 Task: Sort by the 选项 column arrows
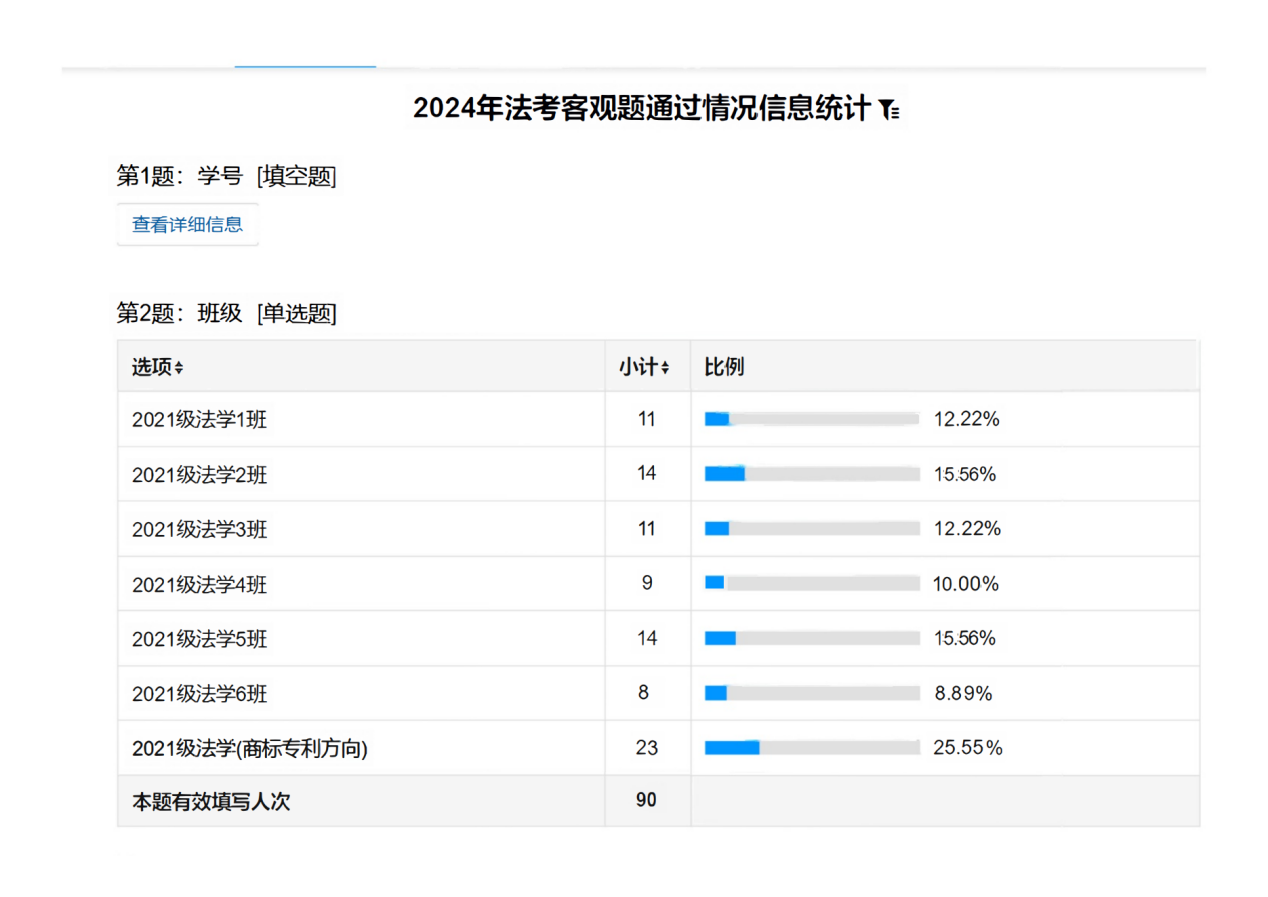point(179,368)
